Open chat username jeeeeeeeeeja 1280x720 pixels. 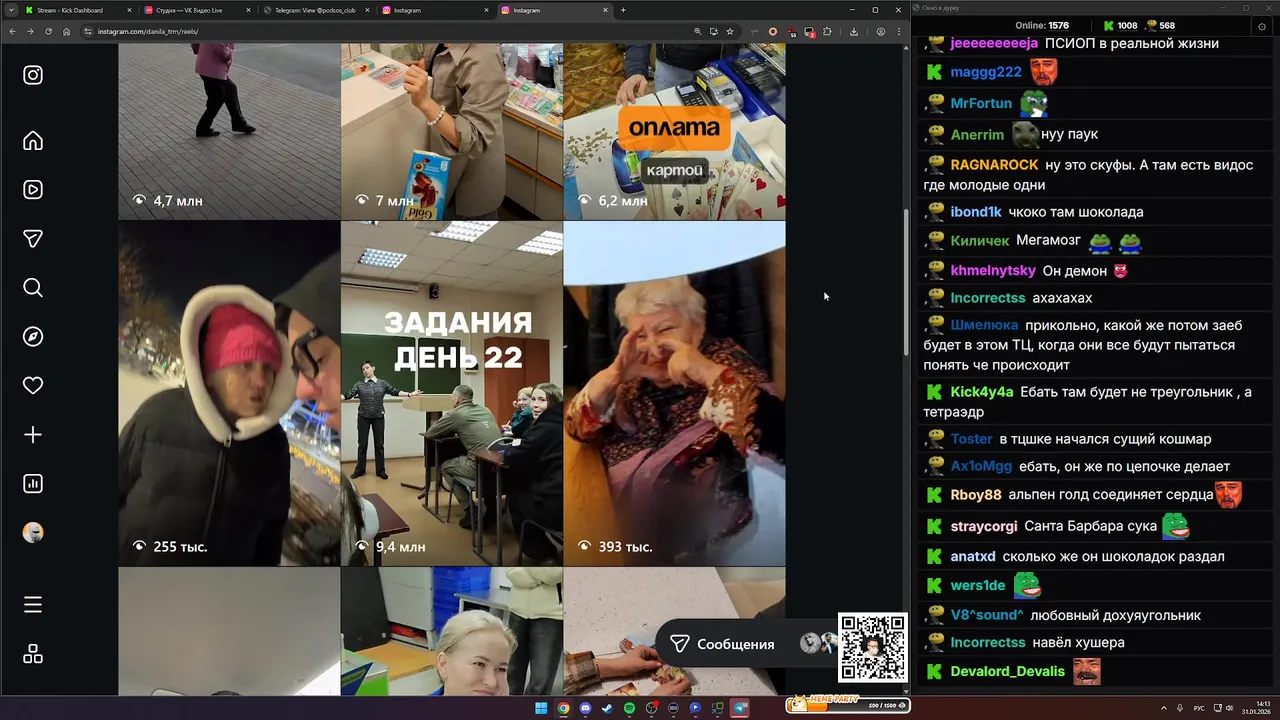click(x=994, y=43)
